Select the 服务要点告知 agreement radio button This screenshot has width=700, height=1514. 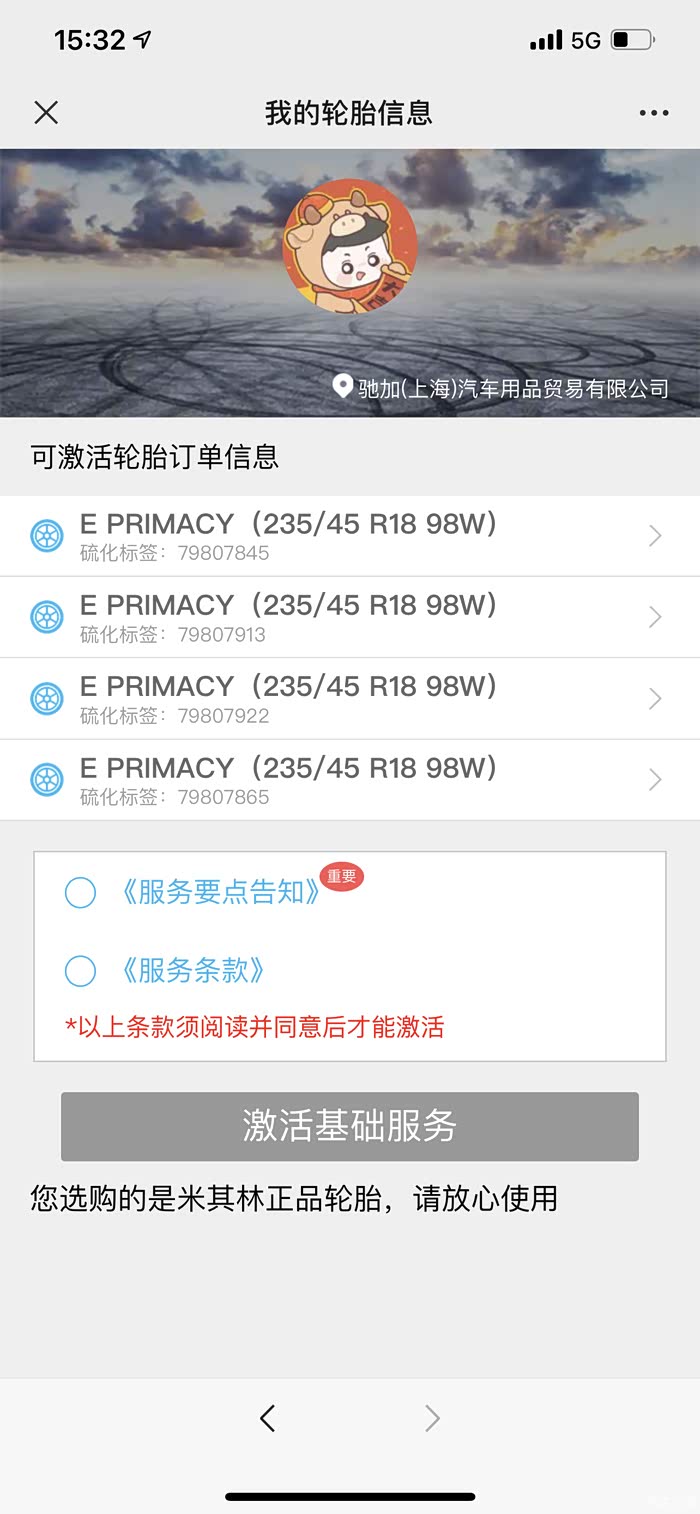(x=80, y=892)
